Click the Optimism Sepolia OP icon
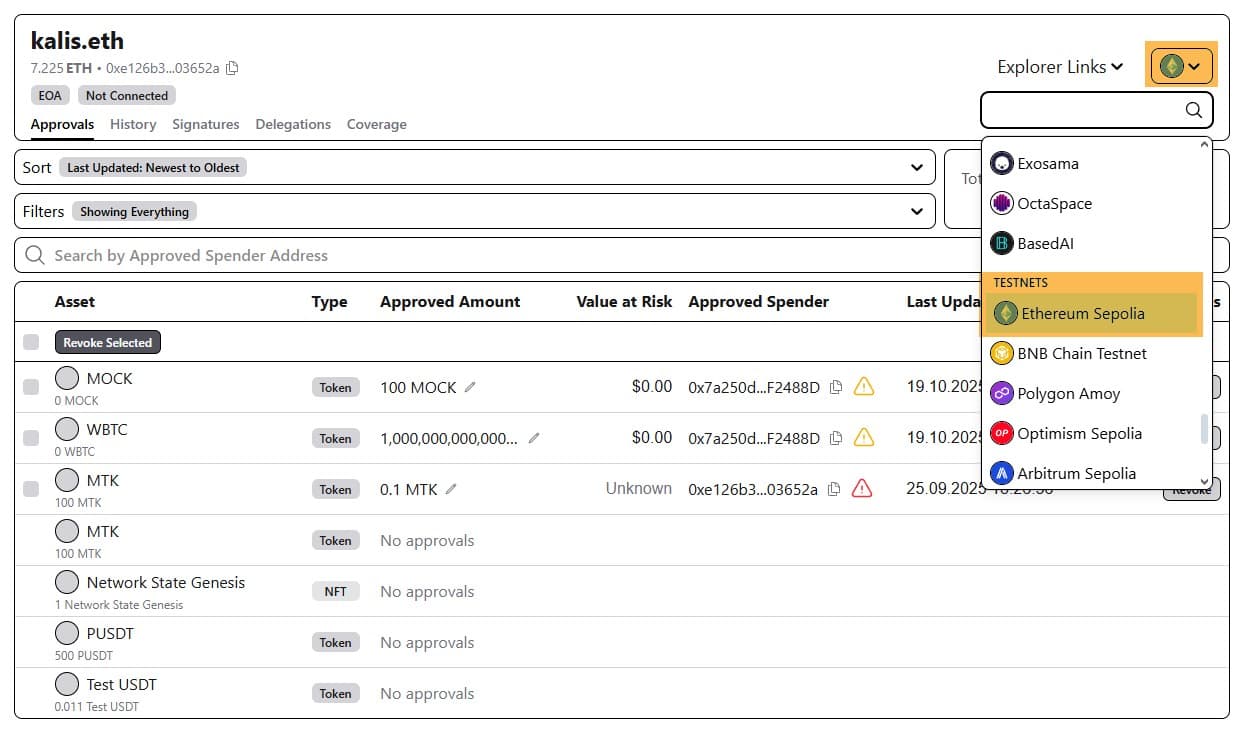 (1001, 433)
